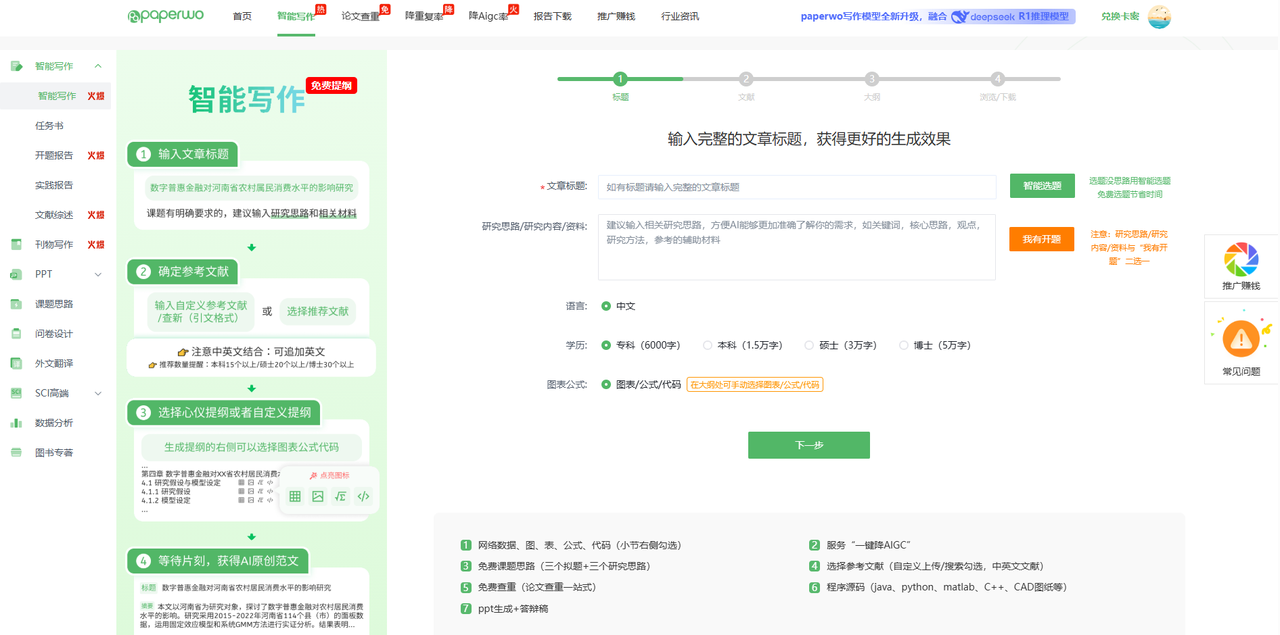Open 常见问题 orange warning icon
This screenshot has width=1280, height=635.
[x=1241, y=339]
